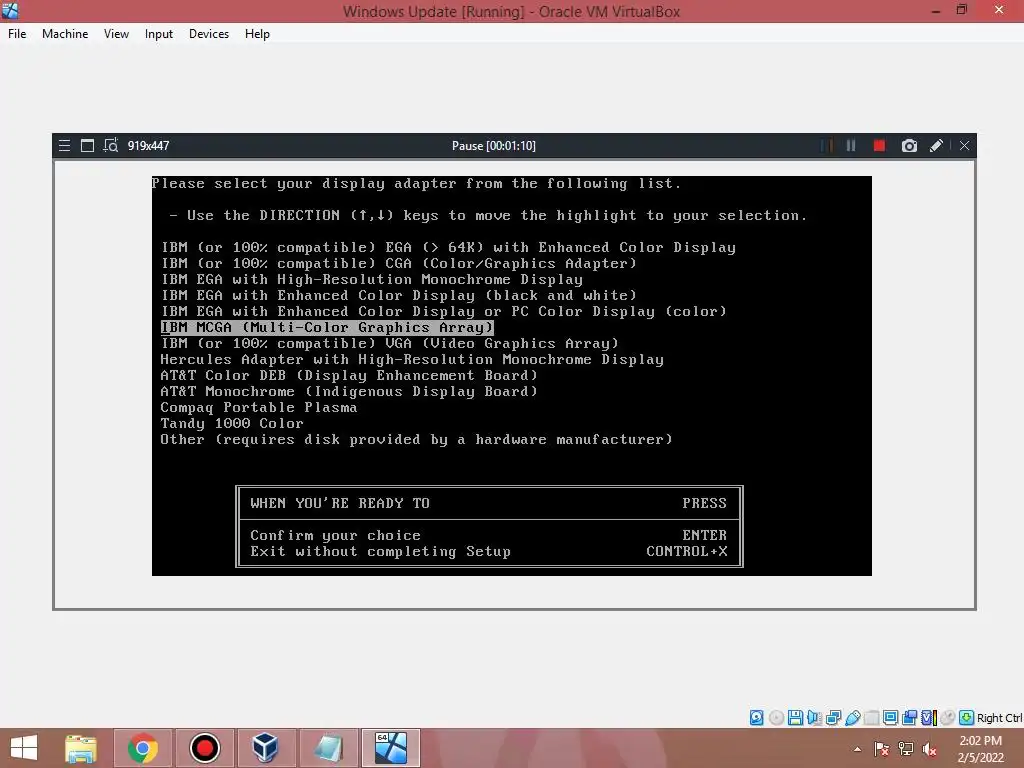Click the display settings indicator icon
The image size is (1024, 768).
pos(890,718)
